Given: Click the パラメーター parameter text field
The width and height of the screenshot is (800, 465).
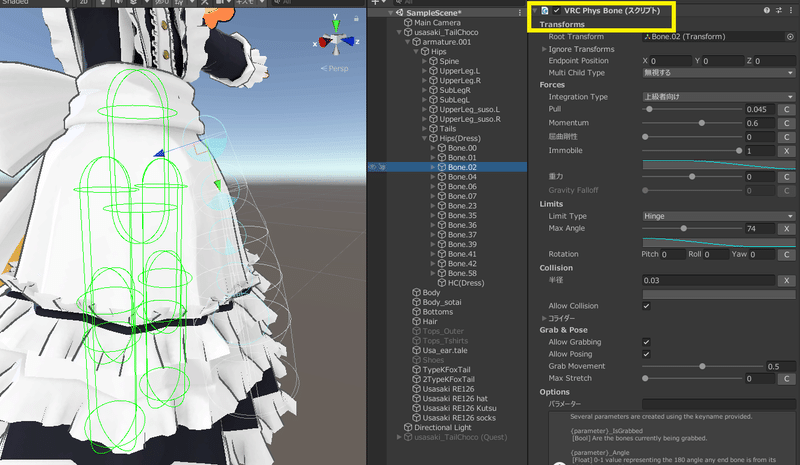Looking at the screenshot, I should coord(718,404).
